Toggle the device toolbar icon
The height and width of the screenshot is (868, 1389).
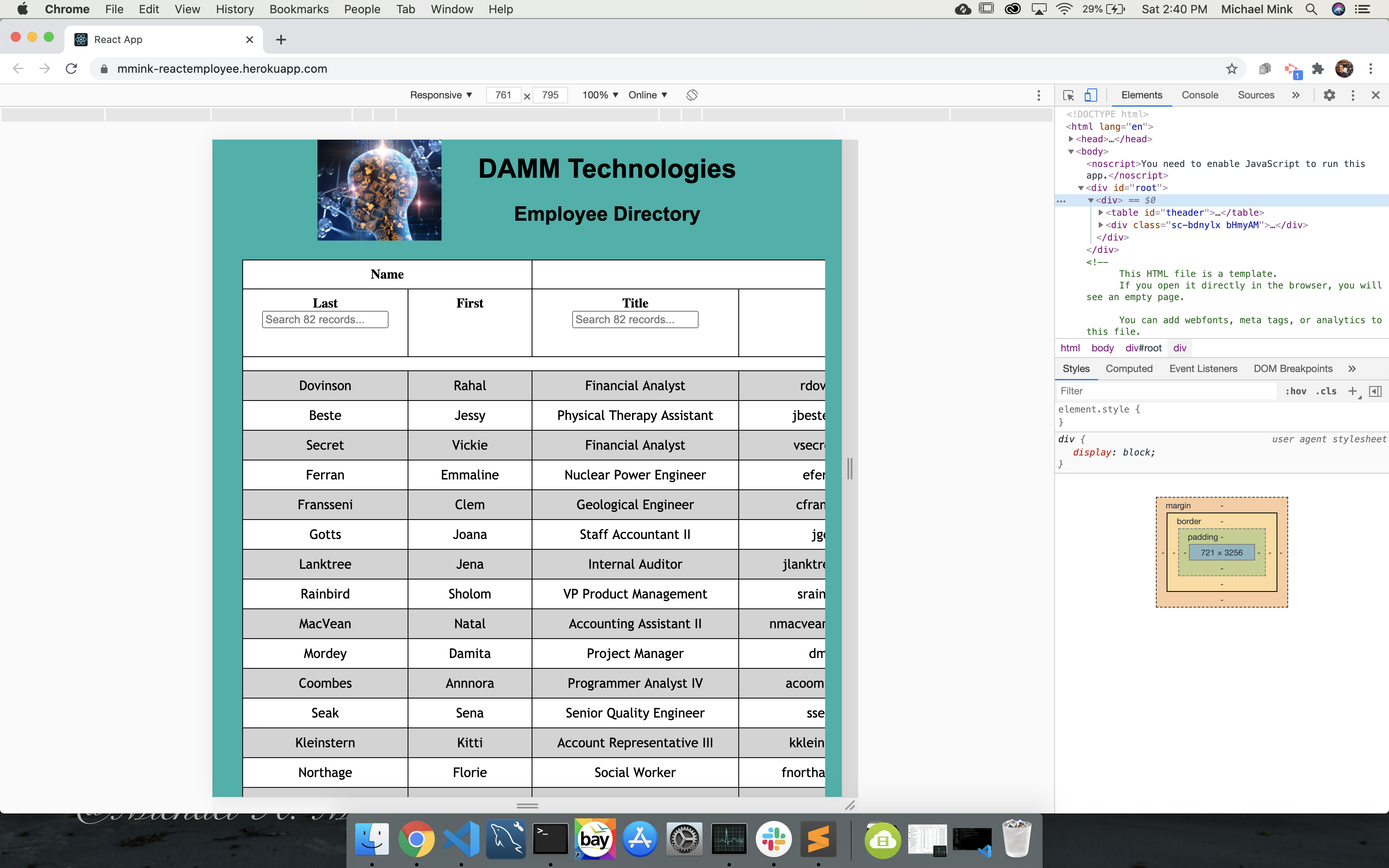(x=1091, y=95)
